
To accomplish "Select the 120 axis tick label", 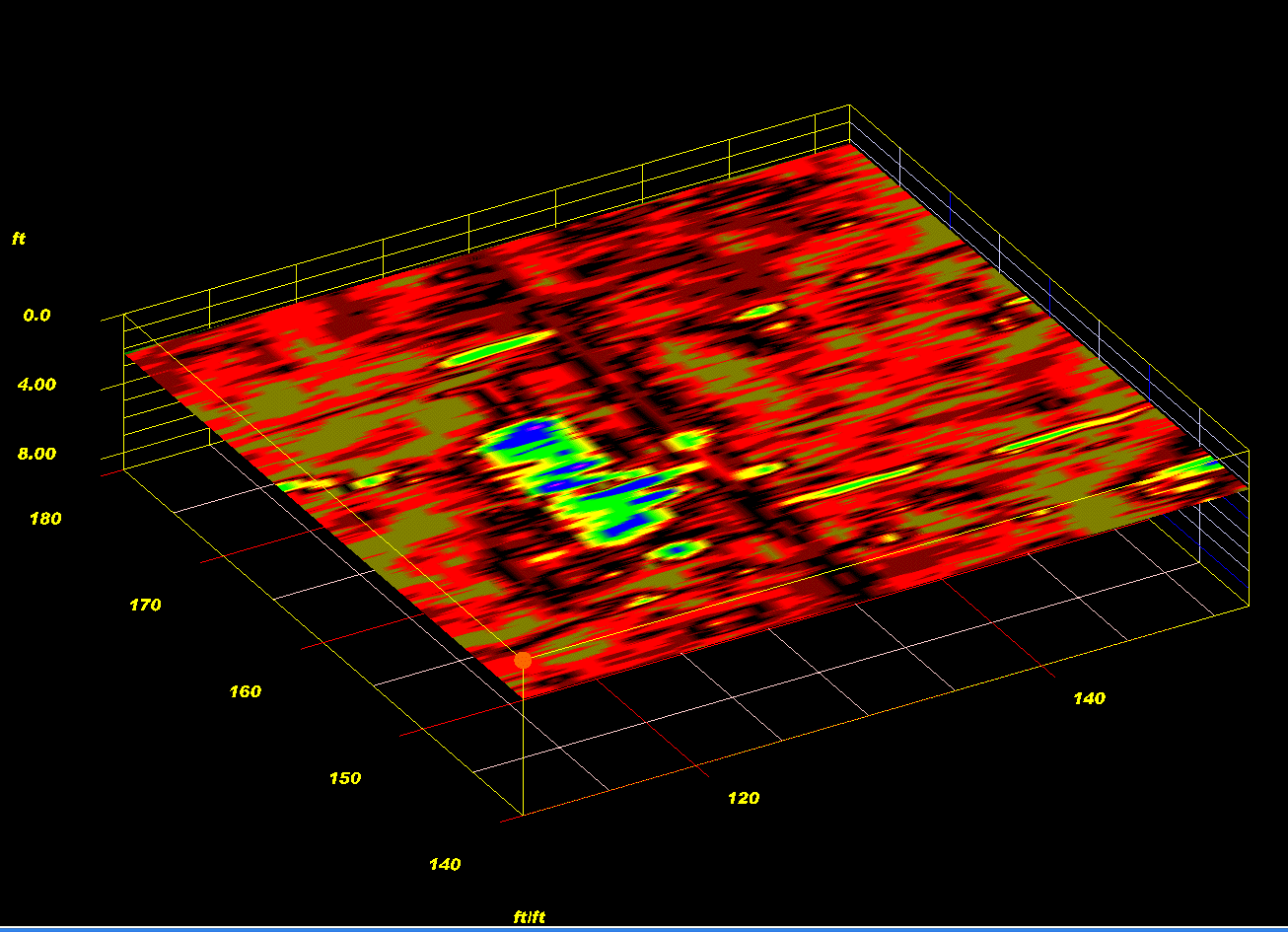I will tap(744, 798).
